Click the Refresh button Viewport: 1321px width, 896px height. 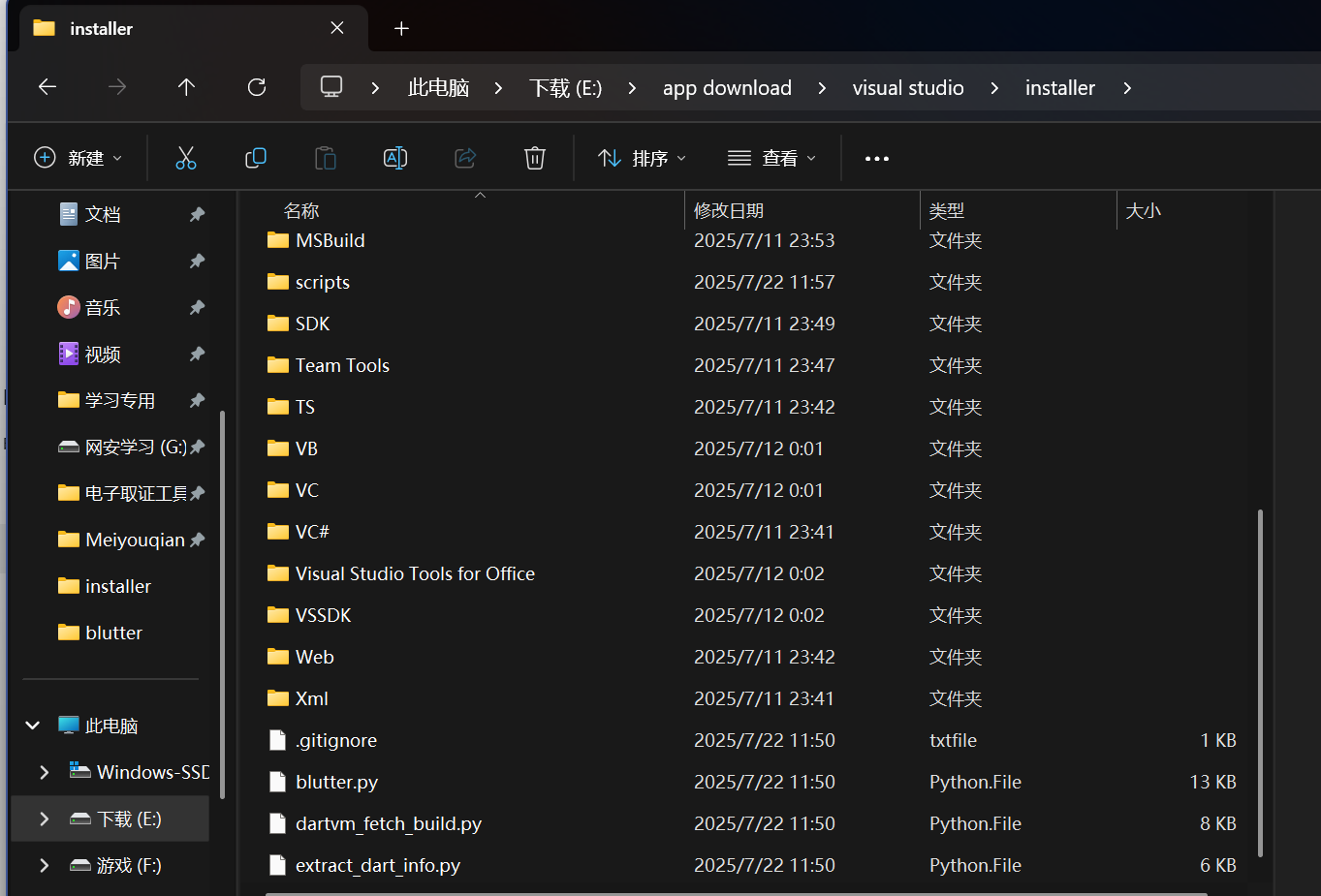(257, 87)
